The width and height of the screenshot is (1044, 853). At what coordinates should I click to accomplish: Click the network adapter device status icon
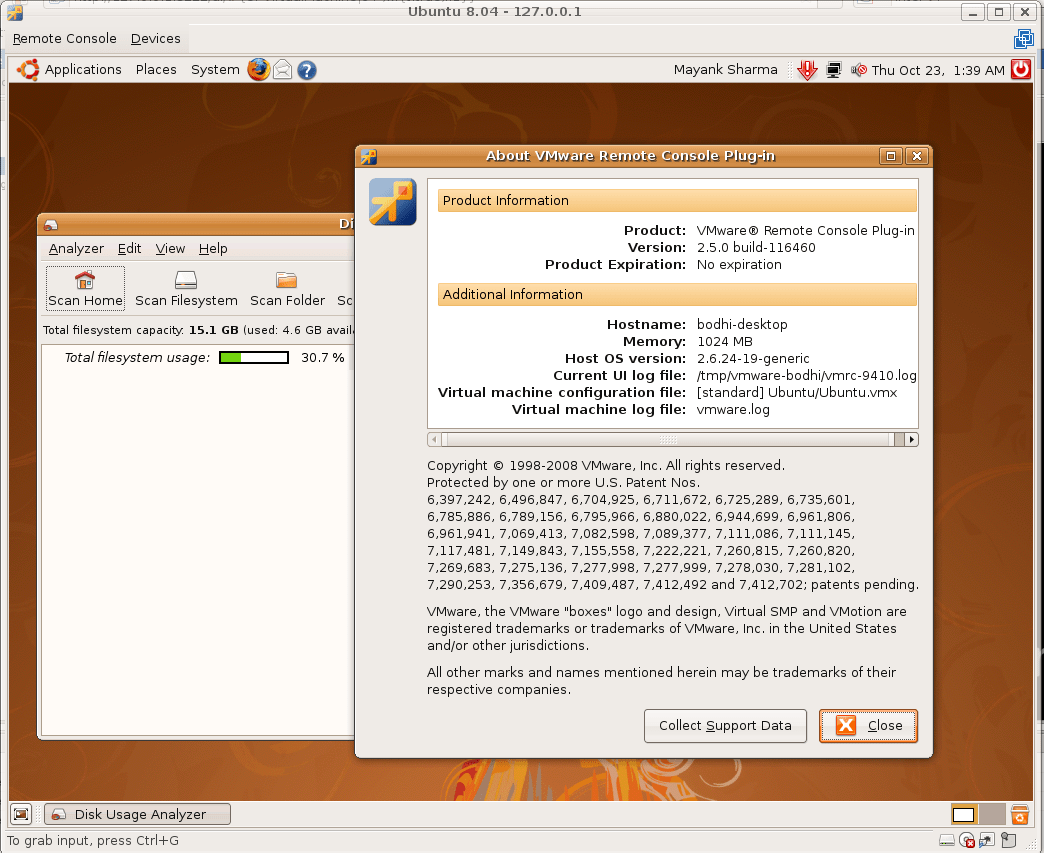click(x=987, y=840)
